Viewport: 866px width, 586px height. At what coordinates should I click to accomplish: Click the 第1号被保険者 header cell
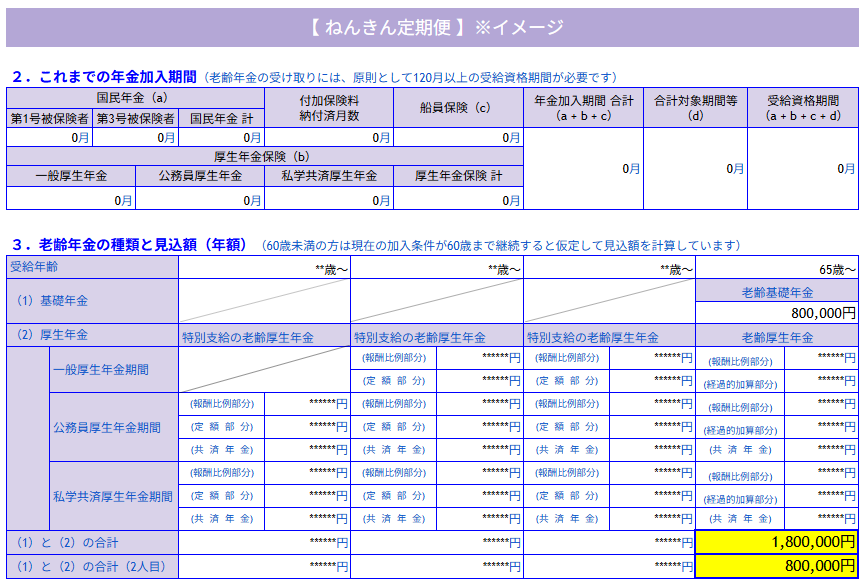coord(50,118)
